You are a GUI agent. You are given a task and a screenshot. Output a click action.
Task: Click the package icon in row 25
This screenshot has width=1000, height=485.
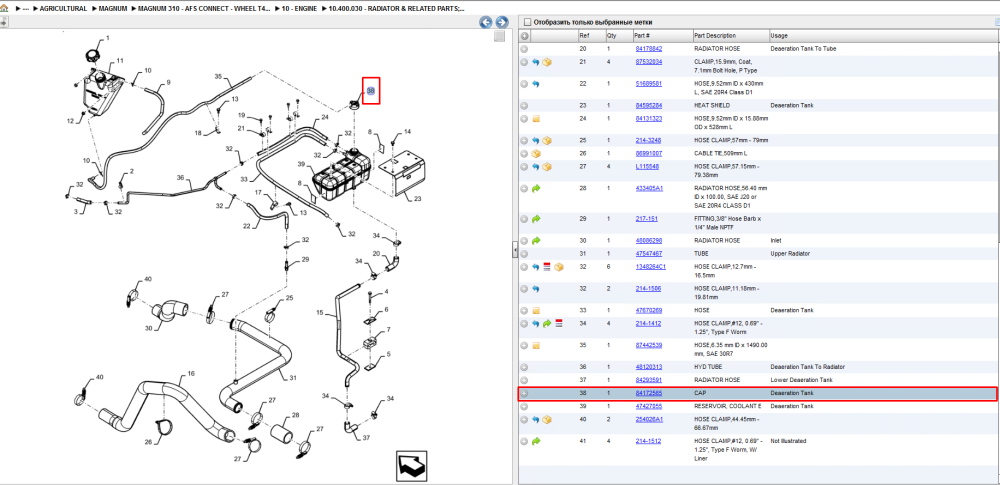[x=547, y=140]
